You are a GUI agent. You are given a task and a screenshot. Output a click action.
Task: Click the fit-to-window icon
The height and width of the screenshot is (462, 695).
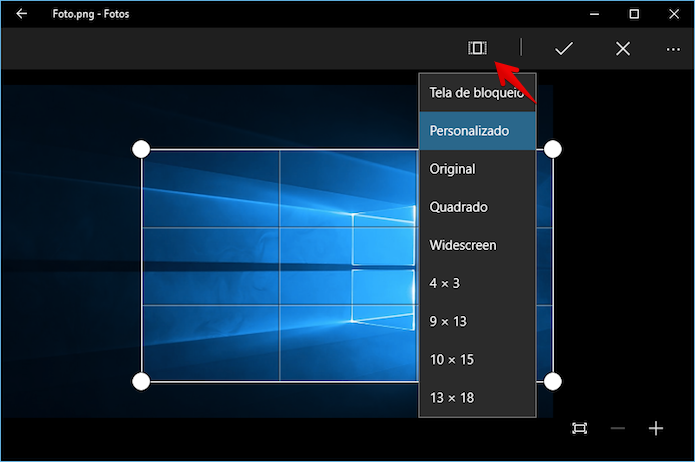(579, 428)
